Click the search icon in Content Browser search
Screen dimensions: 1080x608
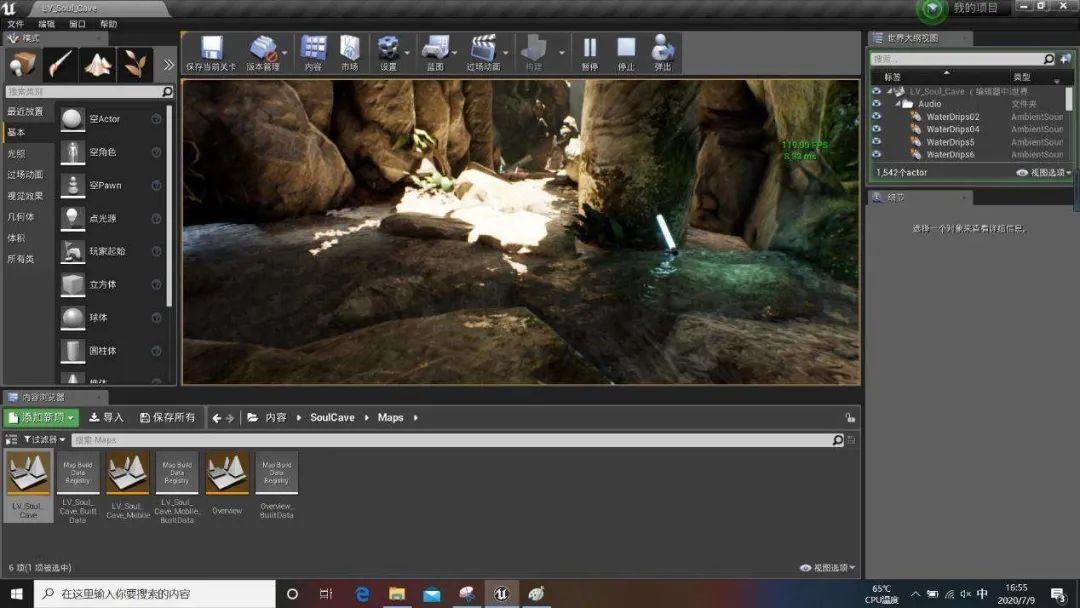(838, 440)
